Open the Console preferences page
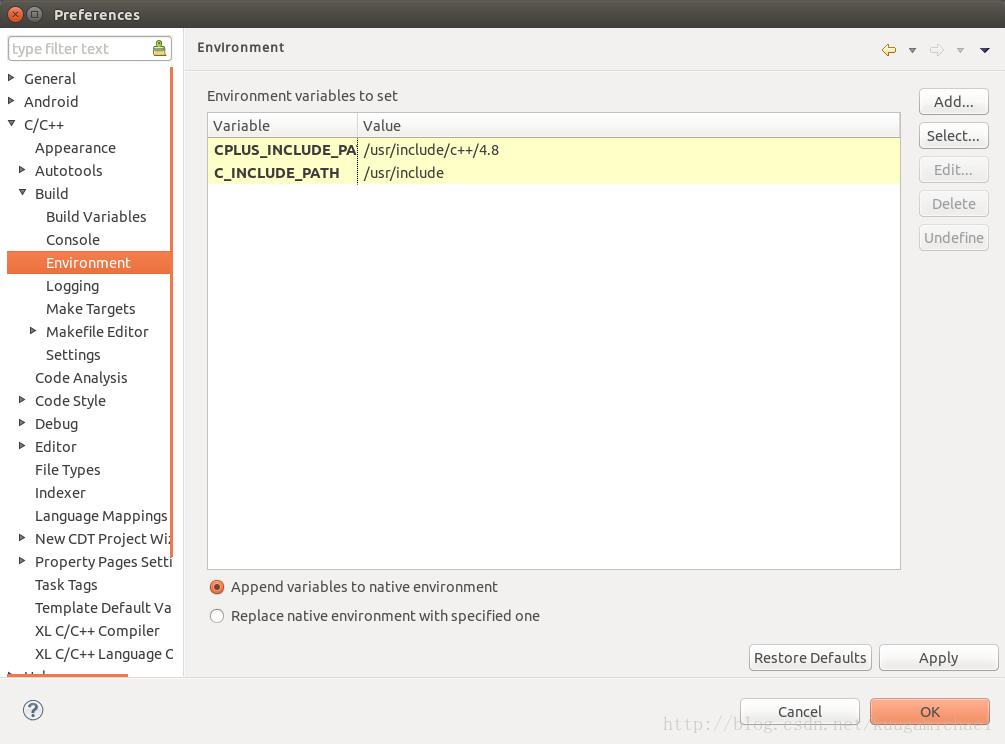Viewport: 1005px width, 744px height. pyautogui.click(x=72, y=240)
